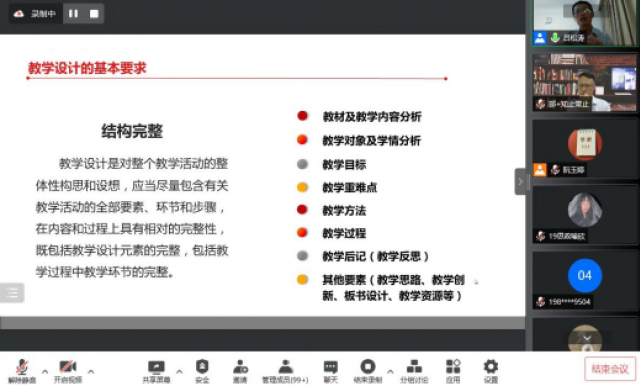Click the red 结束会议 button
The image size is (640, 386).
610,369
